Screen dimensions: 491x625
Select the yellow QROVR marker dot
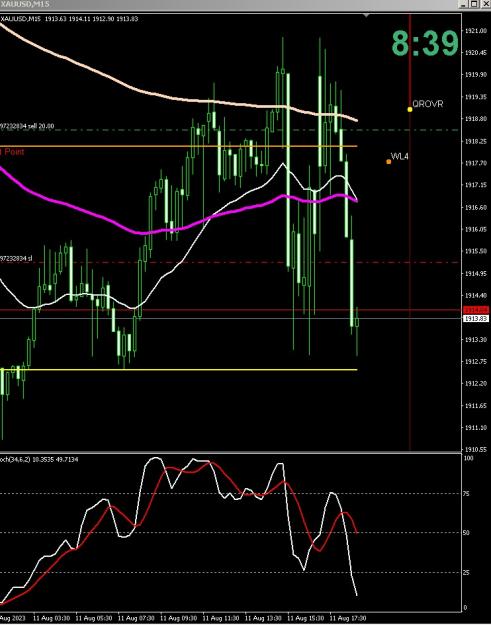click(410, 109)
